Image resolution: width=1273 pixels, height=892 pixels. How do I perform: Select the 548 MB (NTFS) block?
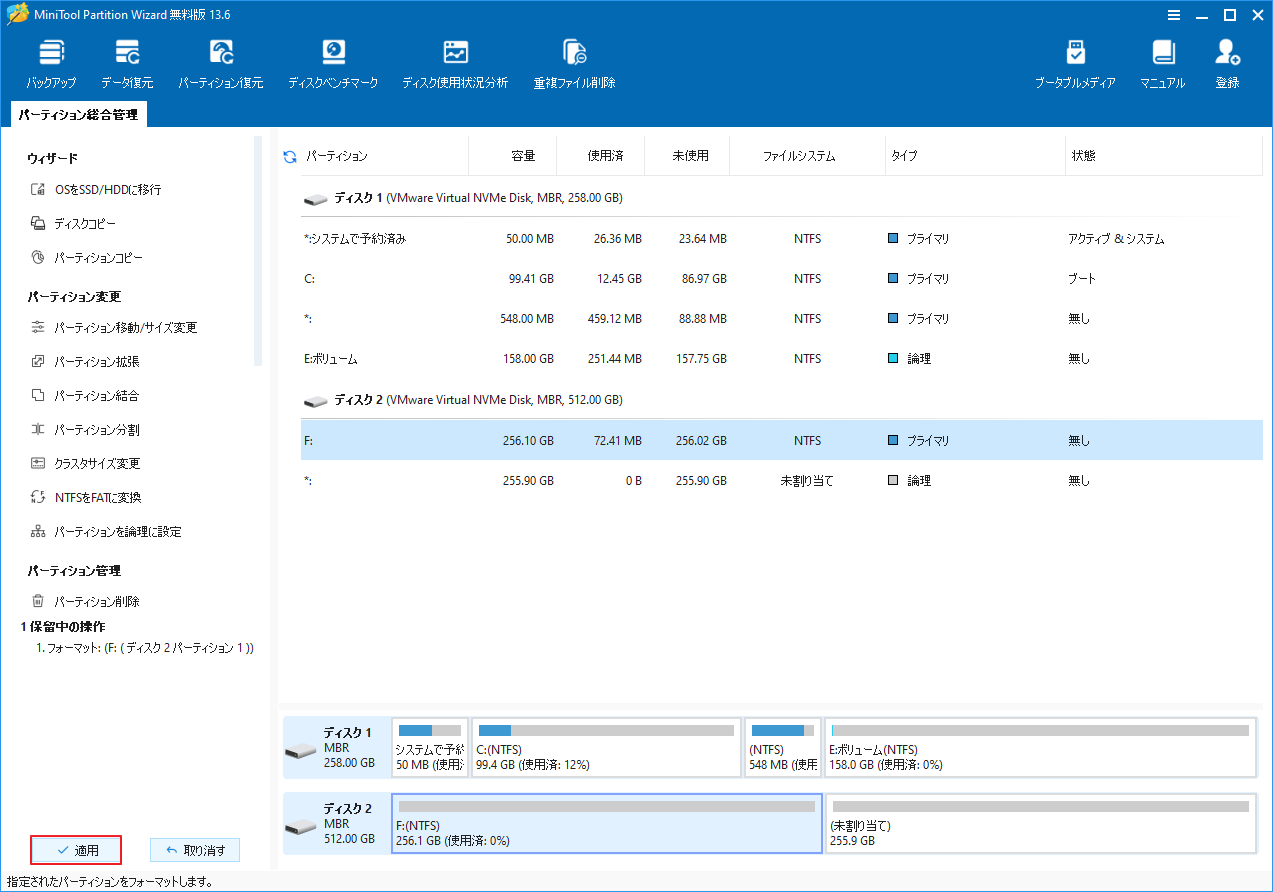[783, 747]
